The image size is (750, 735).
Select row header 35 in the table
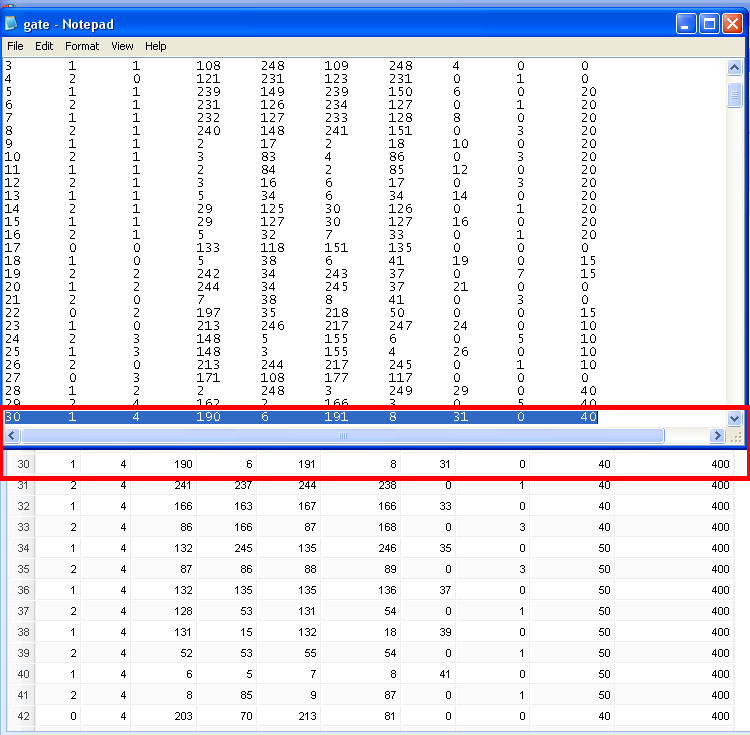tap(23, 569)
